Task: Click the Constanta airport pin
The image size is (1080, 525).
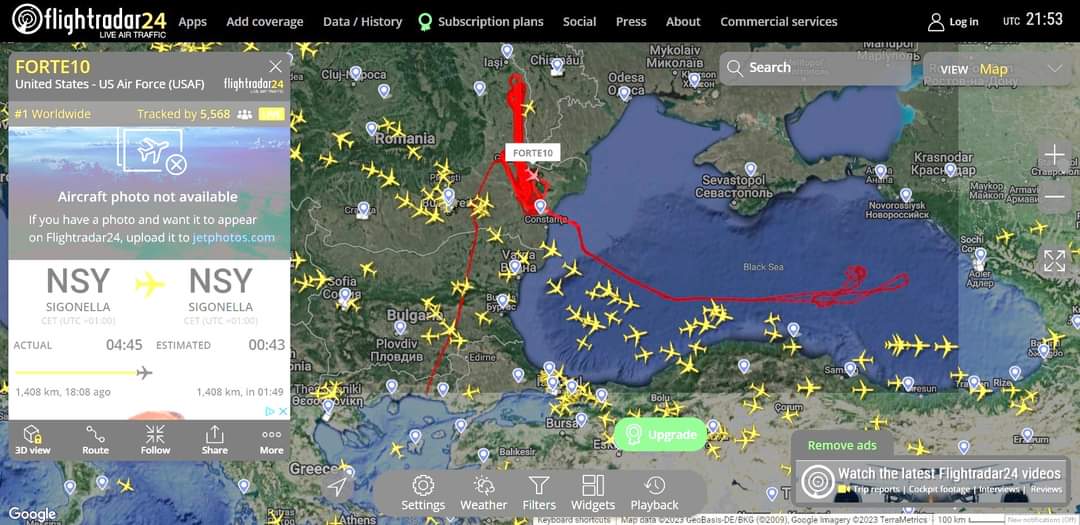Action: 541,206
